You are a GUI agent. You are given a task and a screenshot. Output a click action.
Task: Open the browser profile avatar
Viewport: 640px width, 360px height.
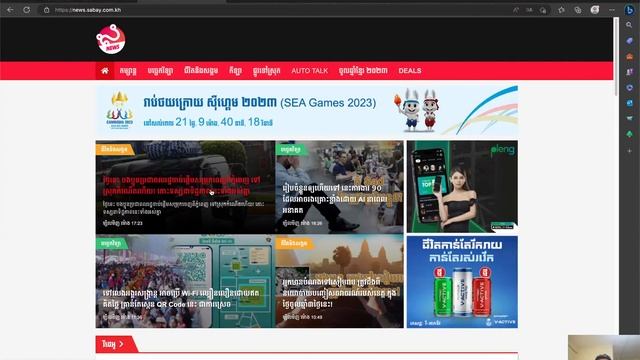(595, 10)
